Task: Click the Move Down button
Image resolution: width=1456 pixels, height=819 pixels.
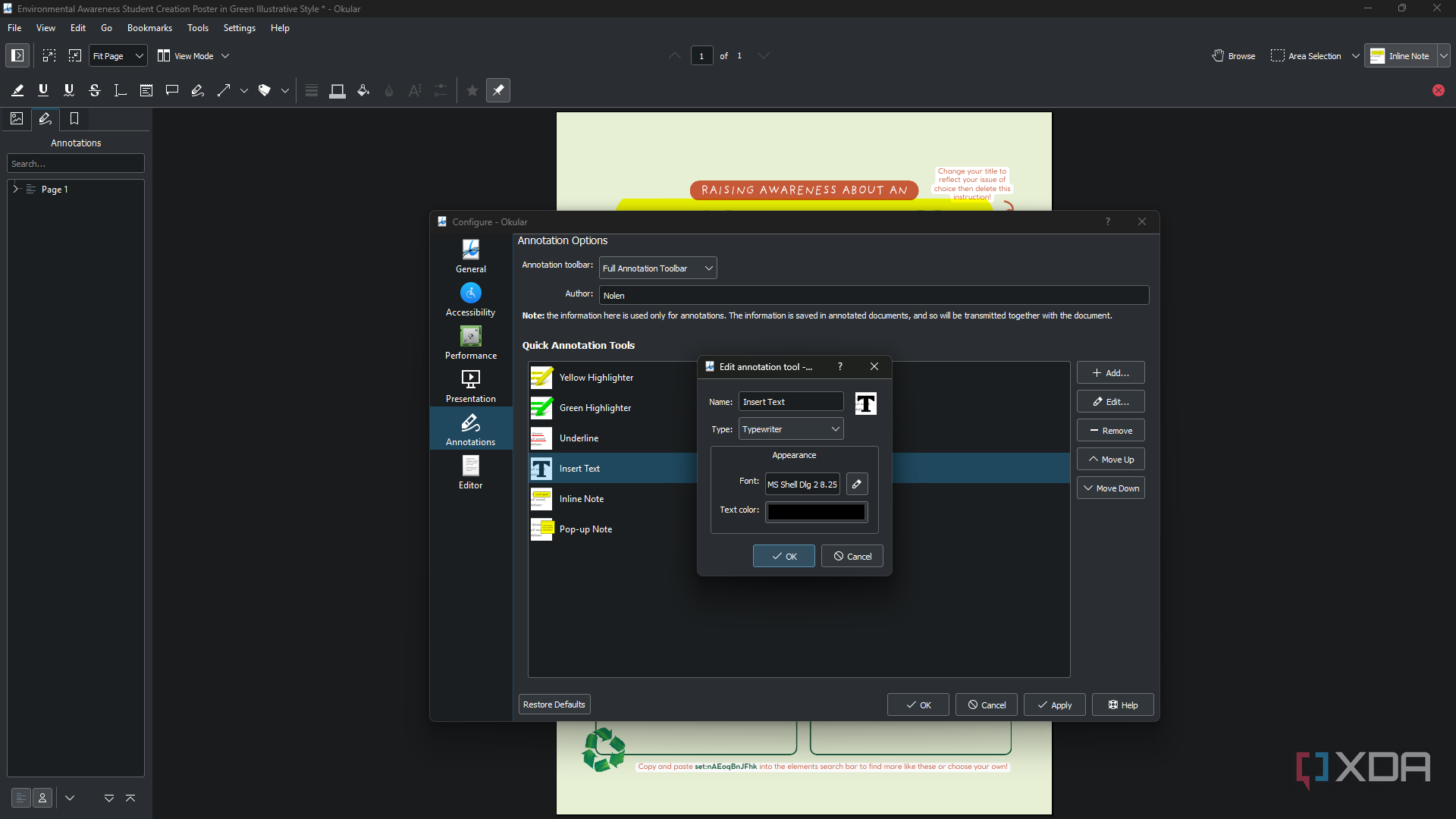Action: click(x=1110, y=488)
